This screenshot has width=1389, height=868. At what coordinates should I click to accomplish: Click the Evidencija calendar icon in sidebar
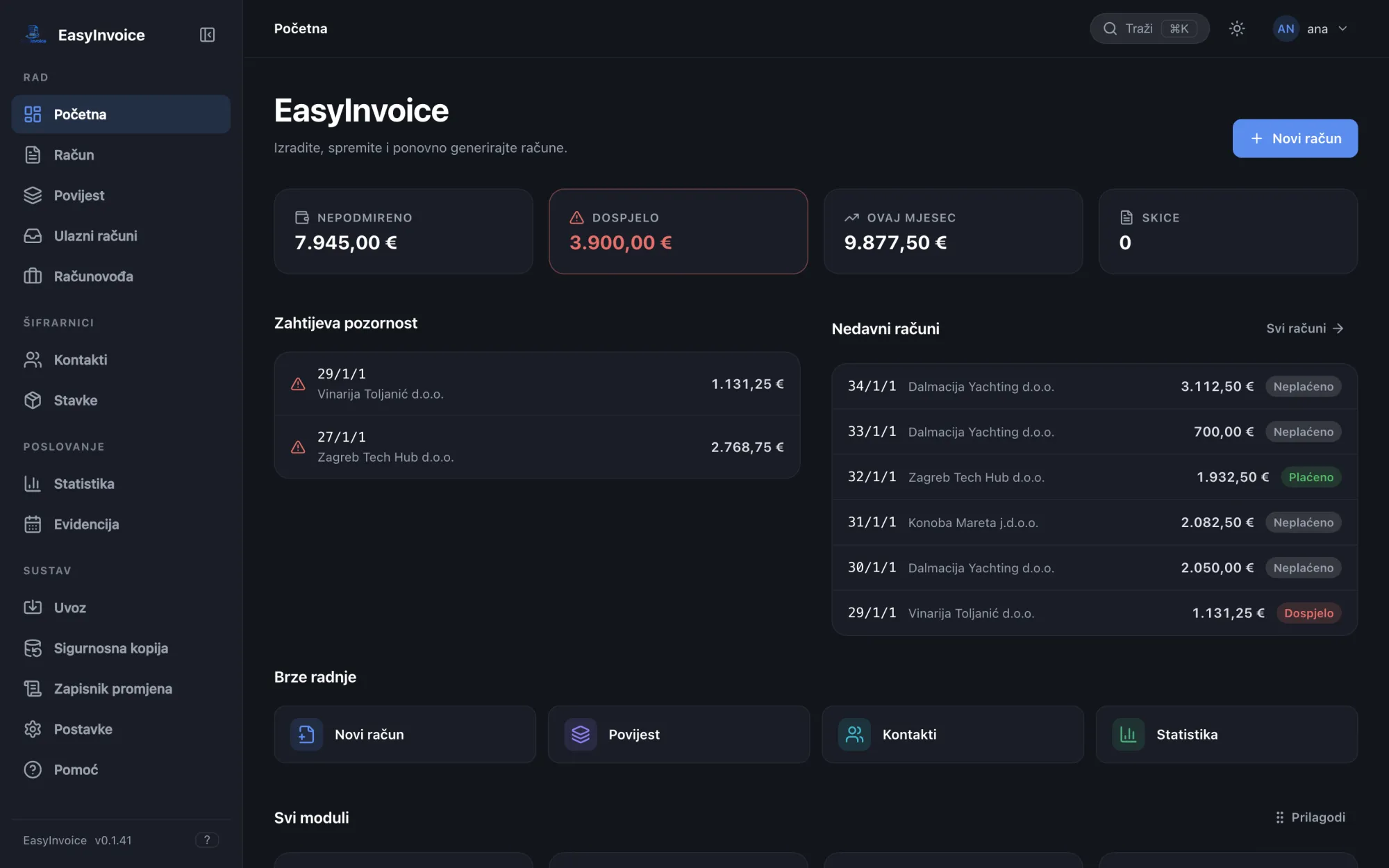pos(33,524)
